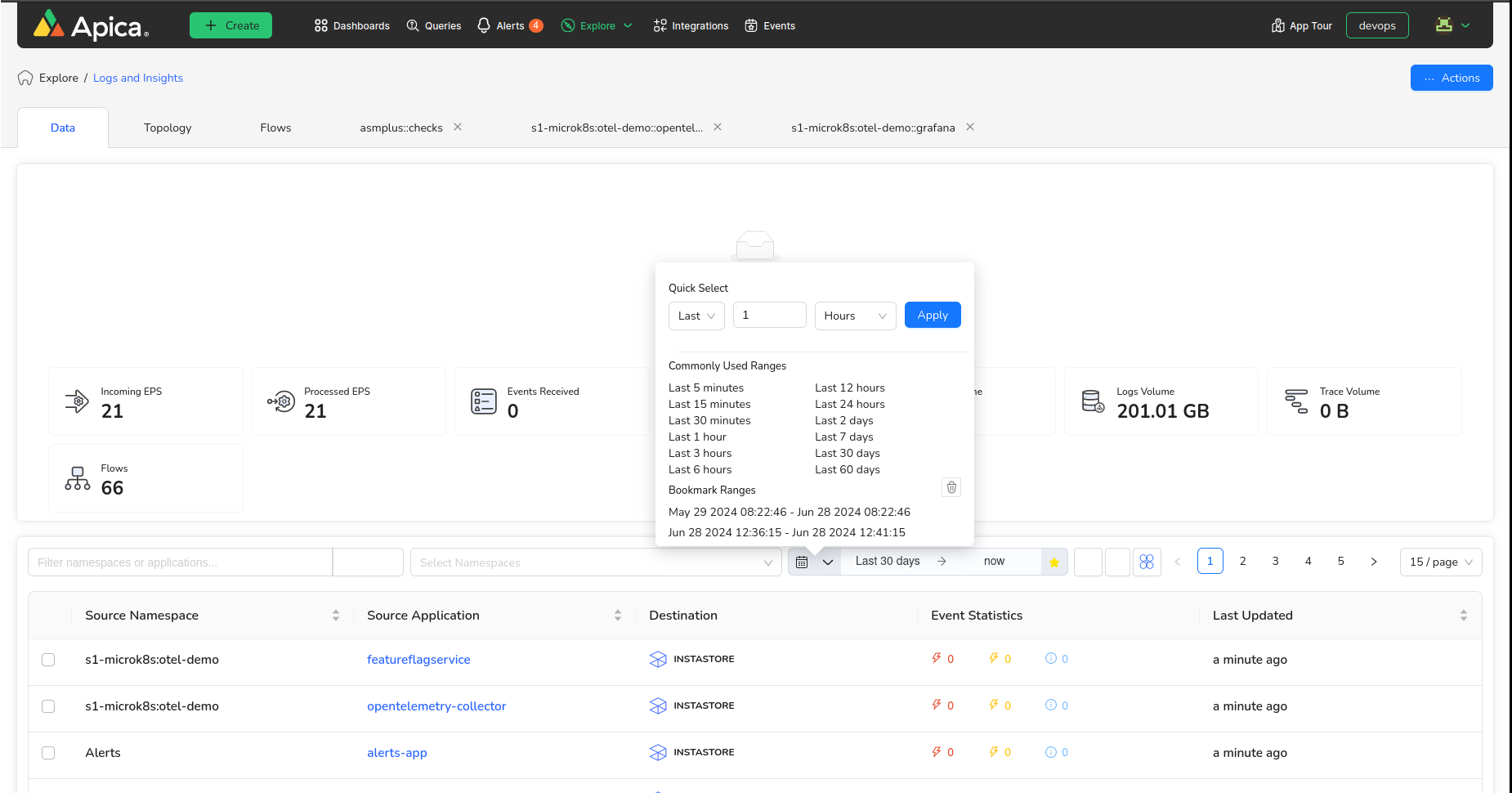Close the s1-microk8s:otel-demo::grafana tab
The width and height of the screenshot is (1512, 793).
point(970,127)
